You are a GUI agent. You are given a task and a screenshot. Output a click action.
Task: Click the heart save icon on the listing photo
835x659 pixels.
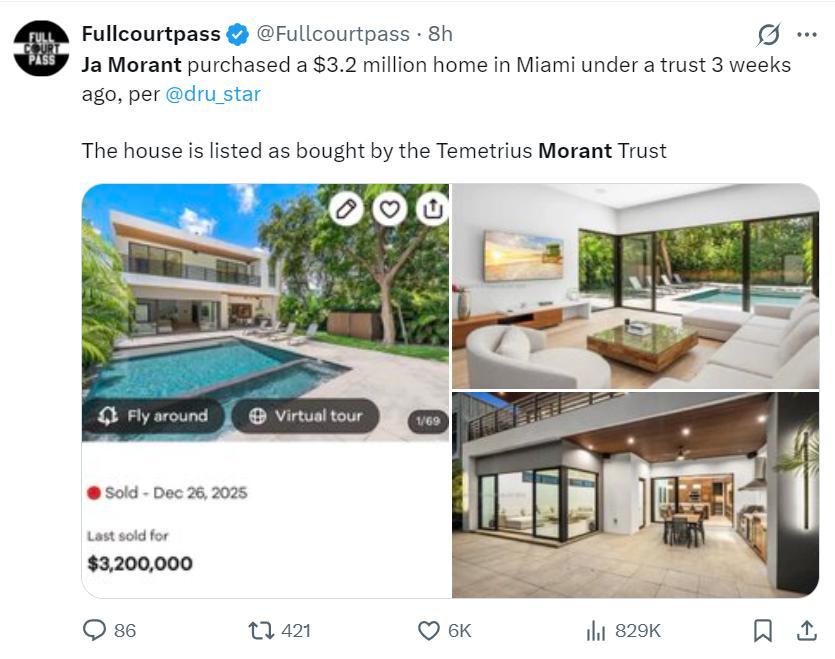390,209
